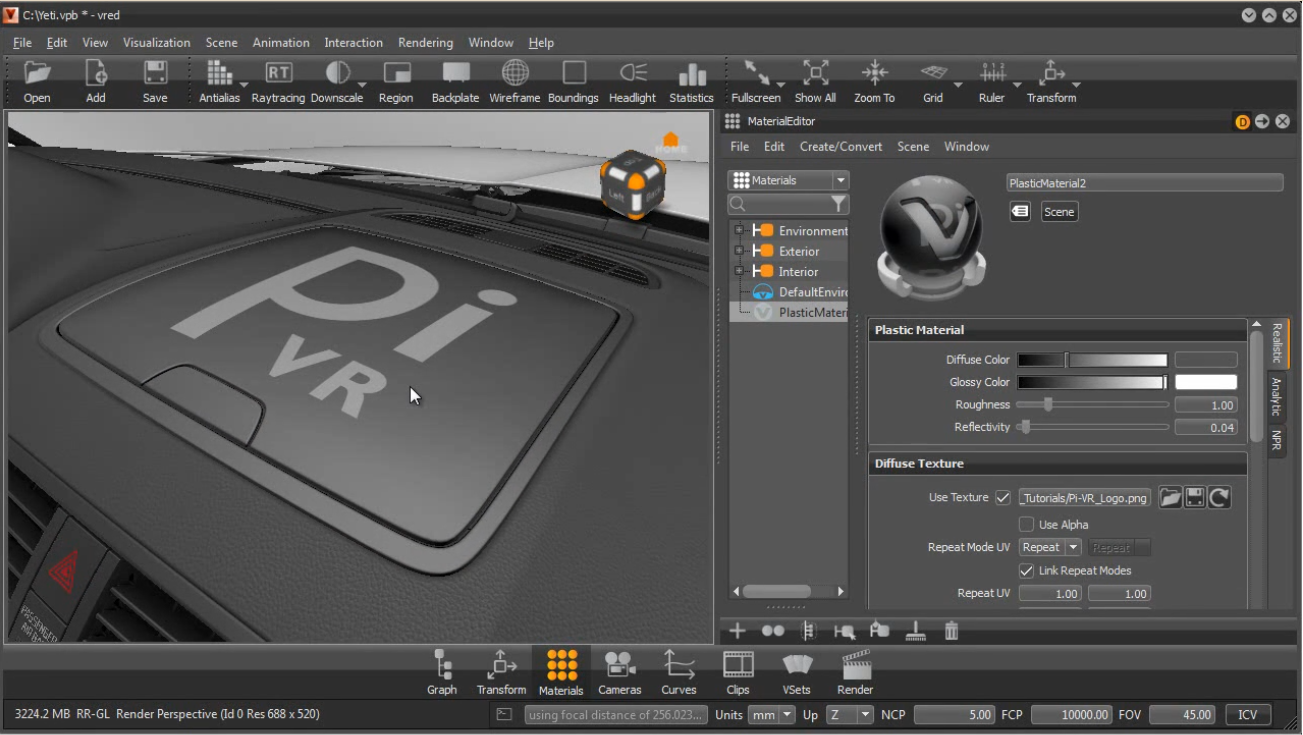Open the Downscale options dropdown arrow
This screenshot has height=735, width=1303.
pos(362,85)
